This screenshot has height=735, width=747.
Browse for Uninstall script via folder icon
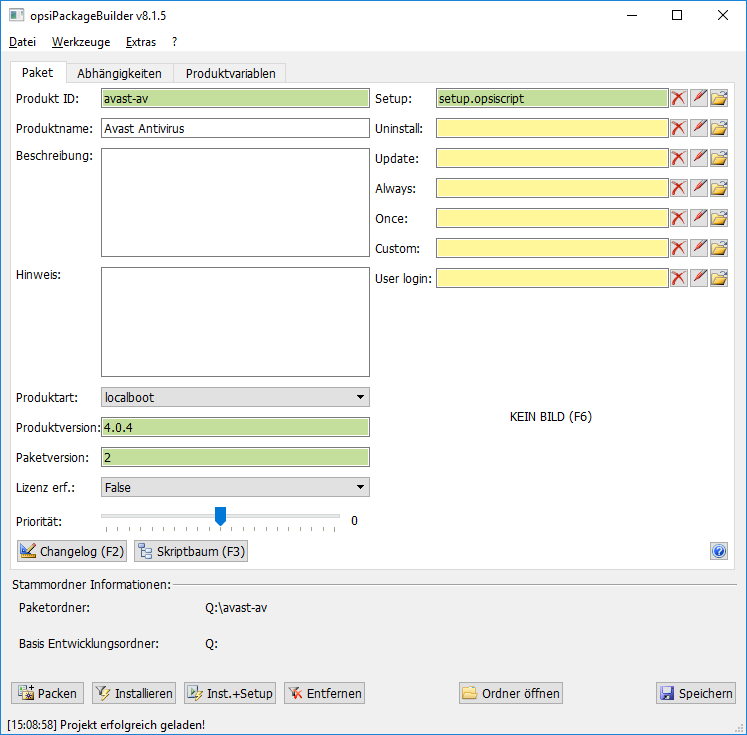pos(719,128)
